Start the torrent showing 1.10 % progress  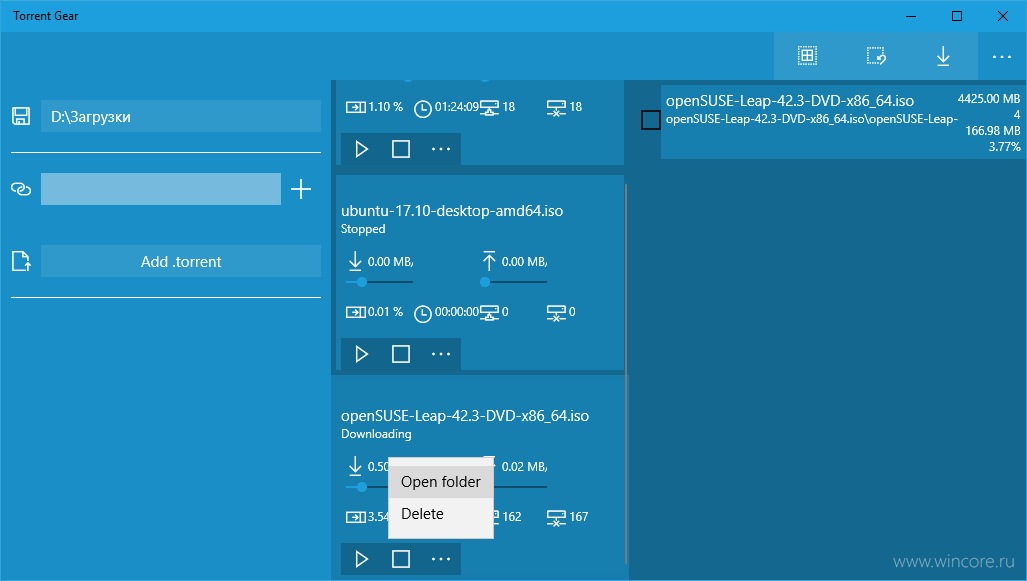(x=361, y=149)
